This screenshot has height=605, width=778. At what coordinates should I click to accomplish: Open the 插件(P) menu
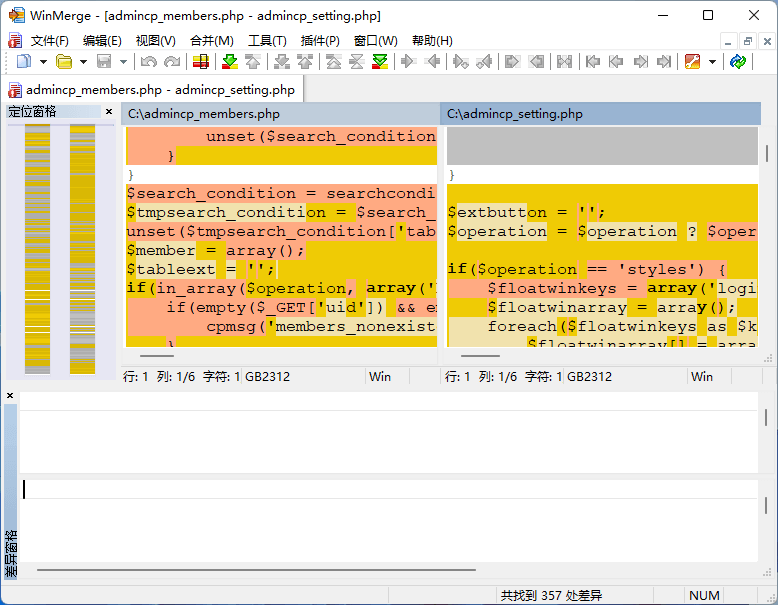tap(320, 41)
